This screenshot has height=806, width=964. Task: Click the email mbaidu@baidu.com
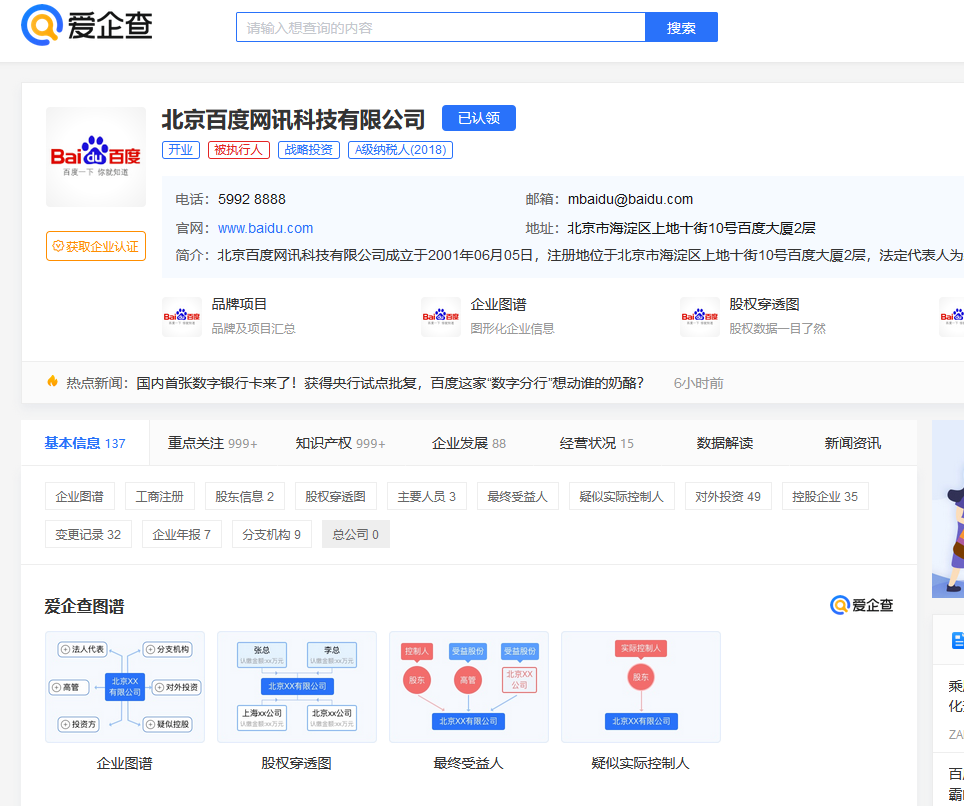click(x=630, y=199)
